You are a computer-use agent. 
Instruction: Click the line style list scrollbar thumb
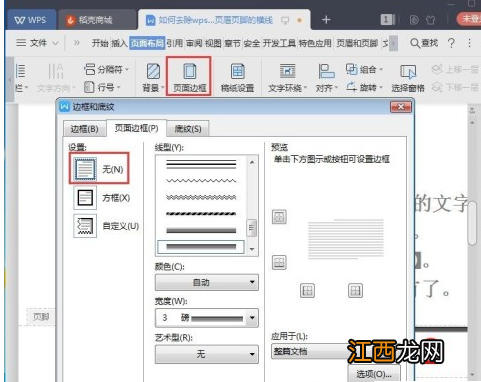click(x=252, y=228)
